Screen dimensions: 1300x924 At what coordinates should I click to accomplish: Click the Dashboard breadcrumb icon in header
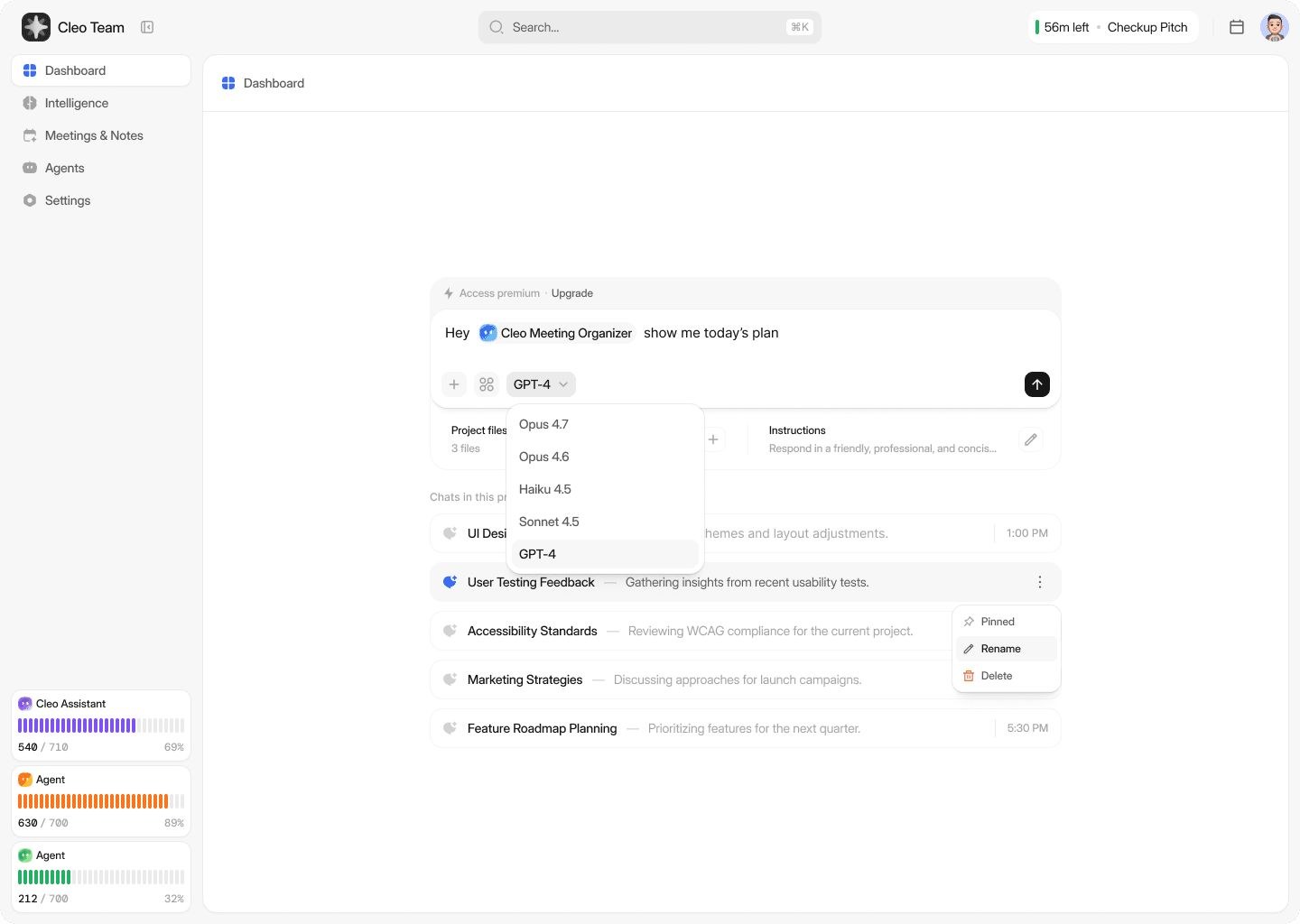coord(228,83)
